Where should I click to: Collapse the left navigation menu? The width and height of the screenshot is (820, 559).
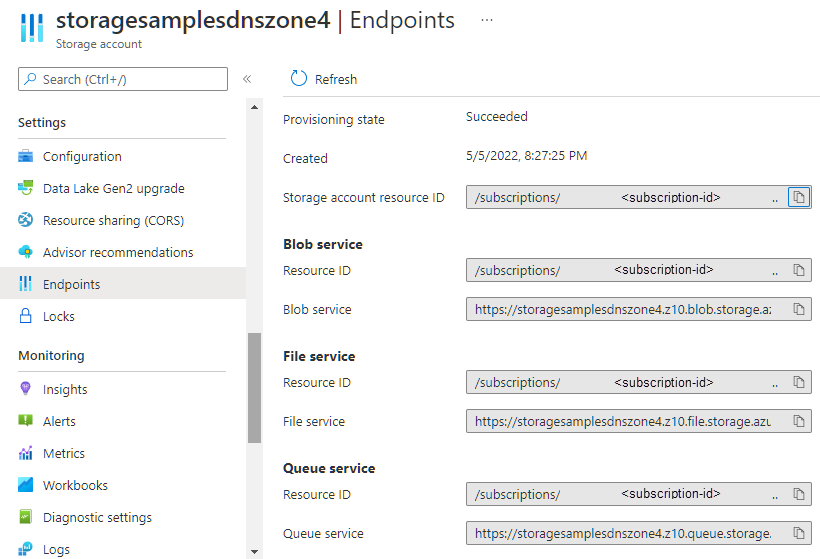click(247, 79)
